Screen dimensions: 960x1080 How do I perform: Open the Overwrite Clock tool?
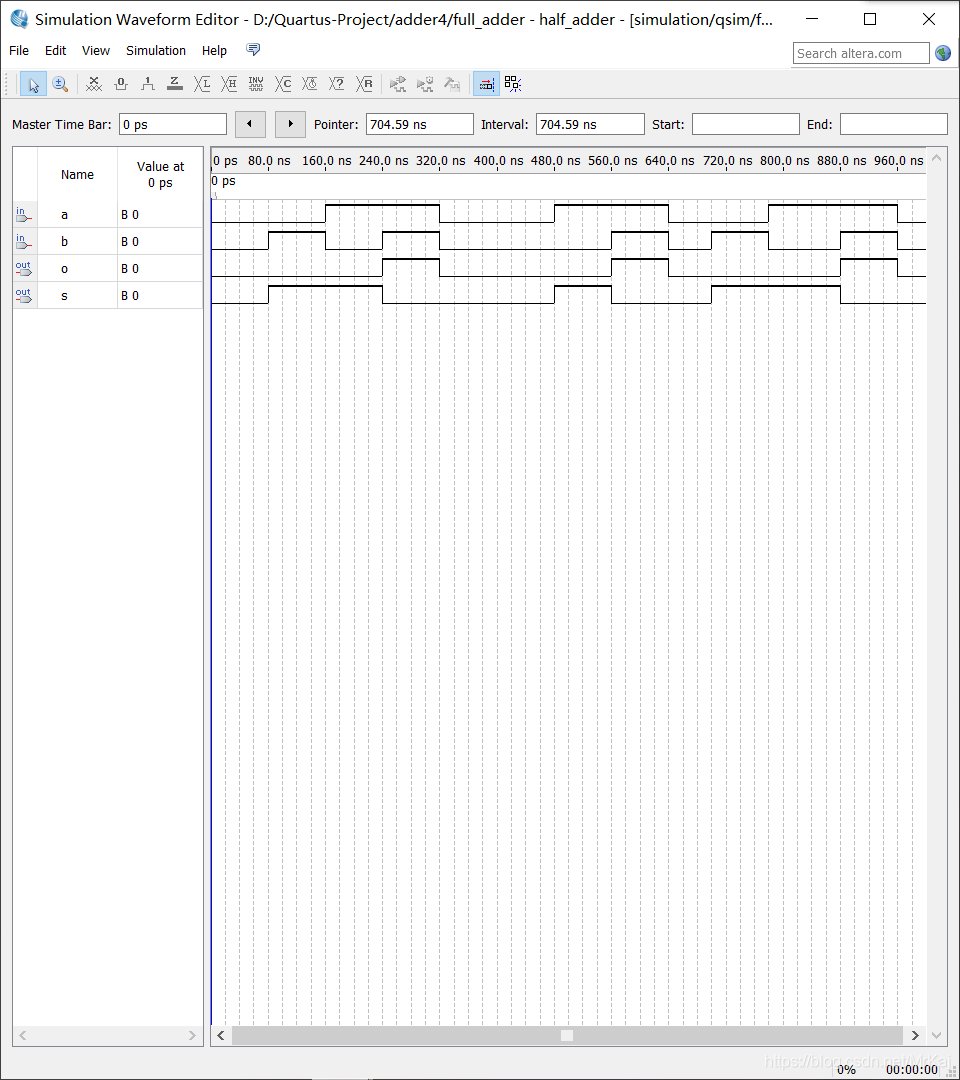pyautogui.click(x=310, y=84)
